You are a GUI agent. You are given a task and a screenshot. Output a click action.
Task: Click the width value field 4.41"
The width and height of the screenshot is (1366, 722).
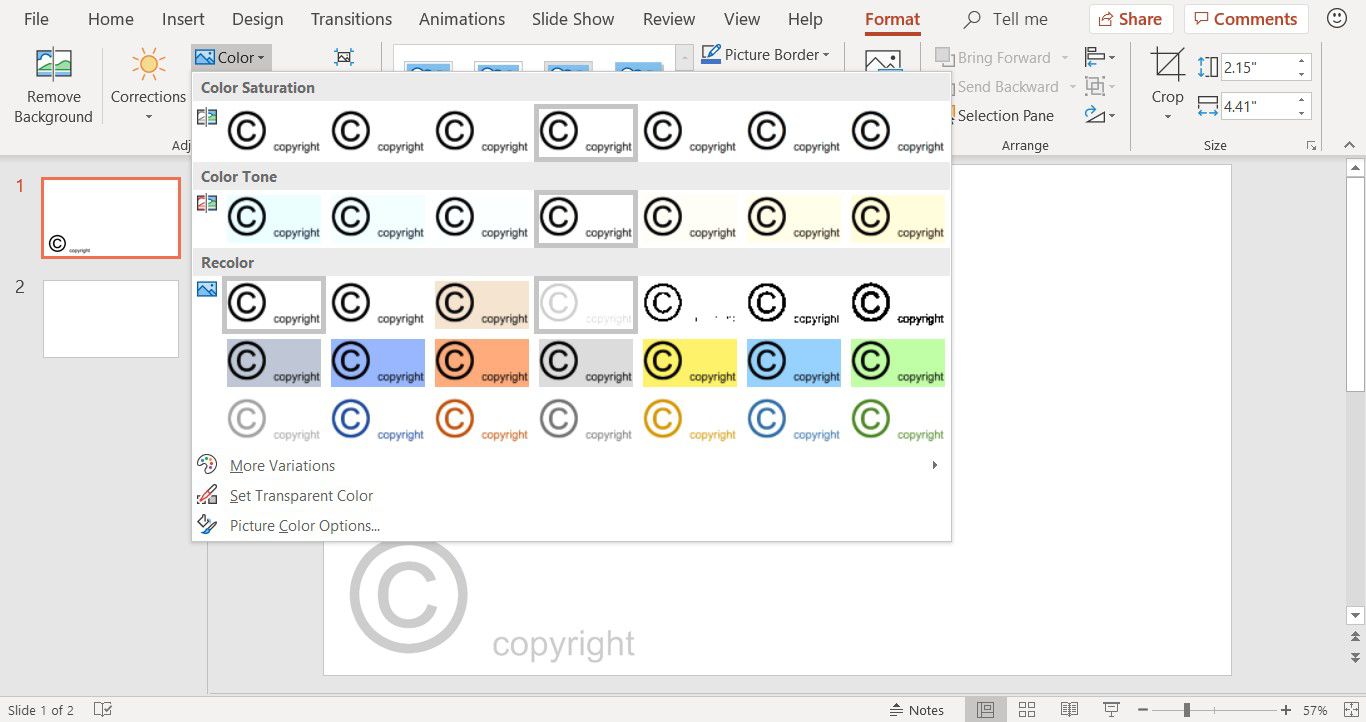(1258, 106)
